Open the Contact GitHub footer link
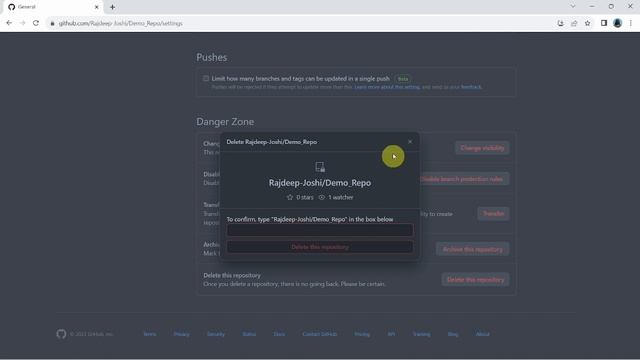Screen dimensions: 640x360 [320, 334]
